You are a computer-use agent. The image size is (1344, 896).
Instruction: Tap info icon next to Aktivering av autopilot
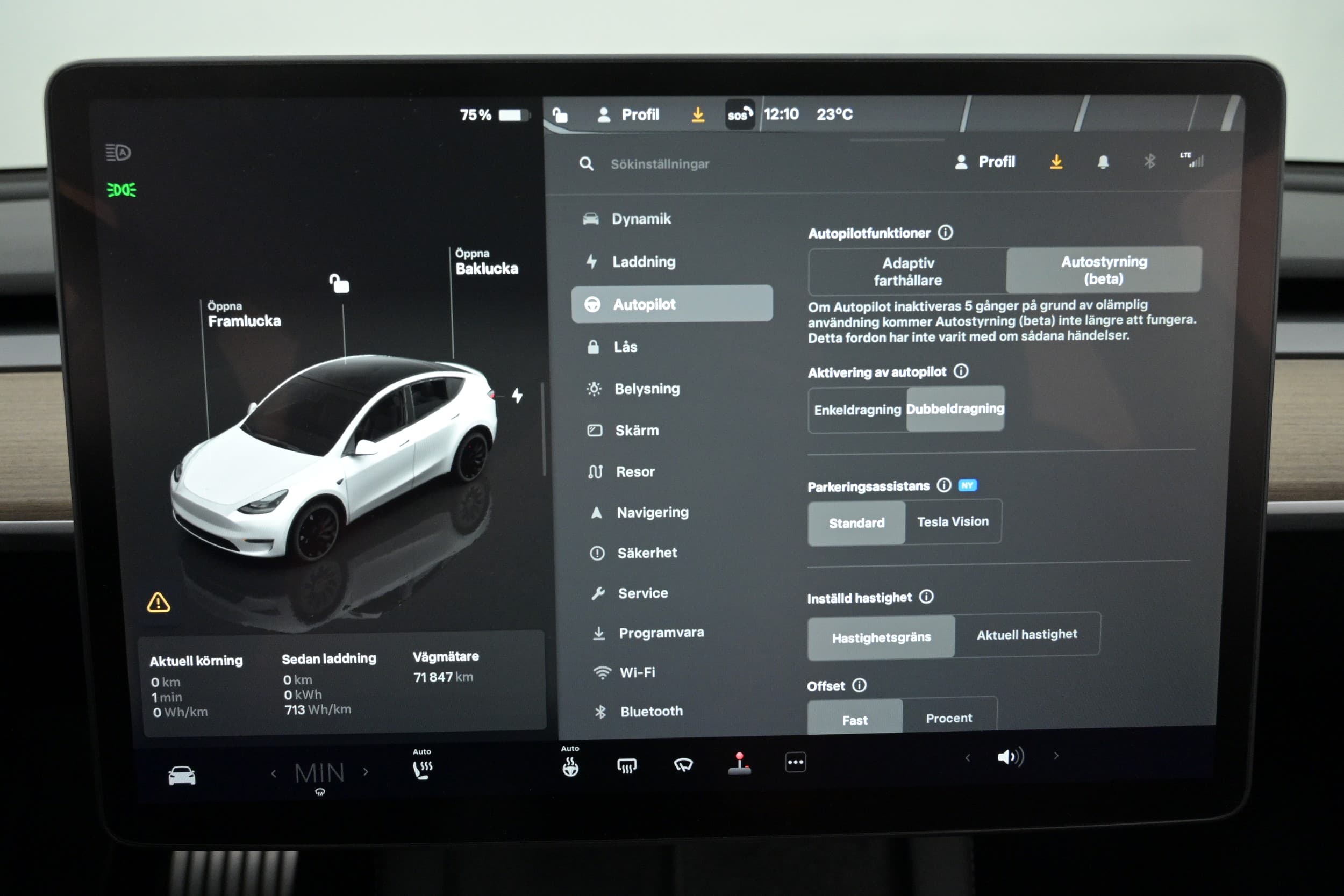961,371
